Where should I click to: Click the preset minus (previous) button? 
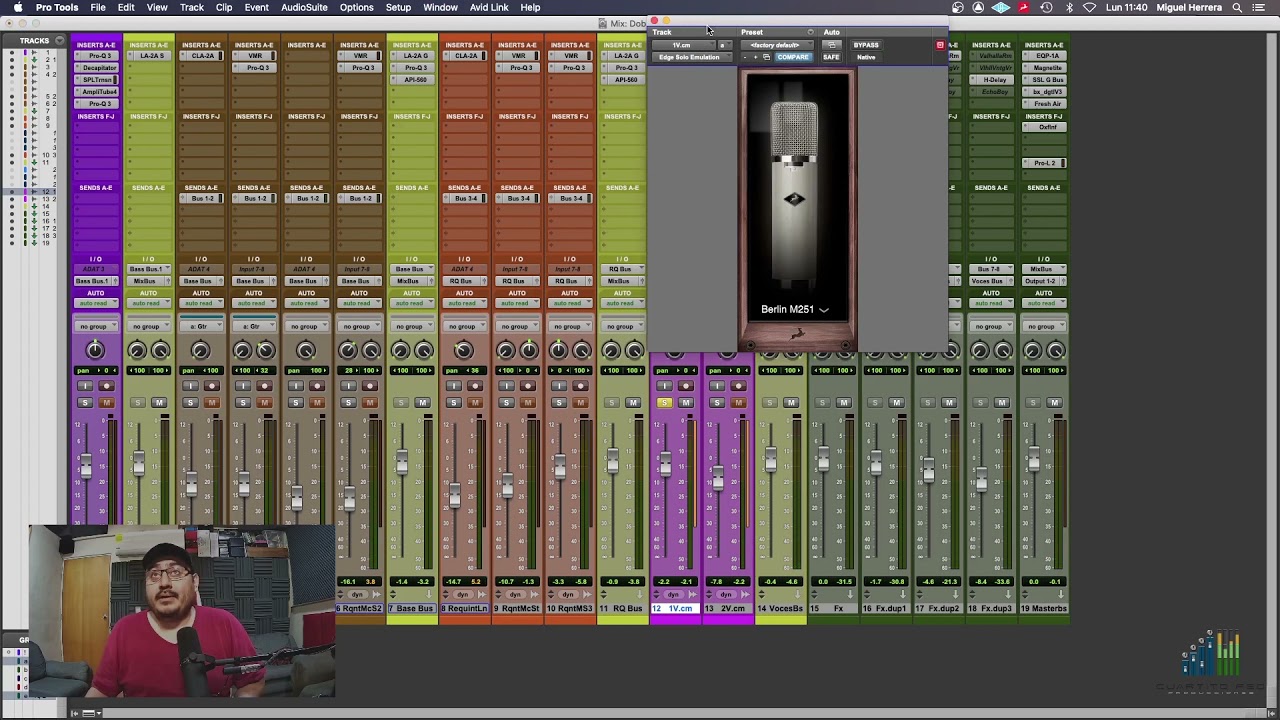pyautogui.click(x=745, y=57)
